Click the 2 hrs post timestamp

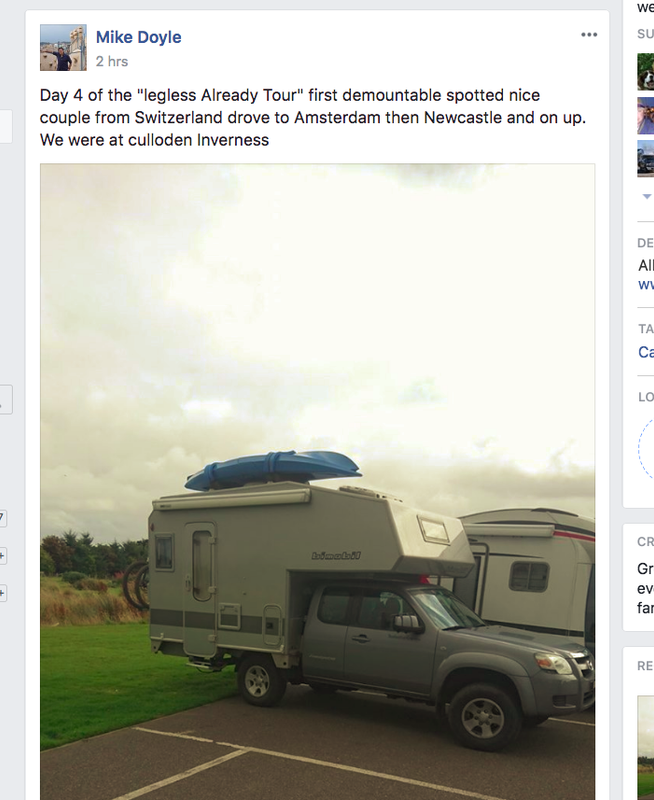(112, 61)
